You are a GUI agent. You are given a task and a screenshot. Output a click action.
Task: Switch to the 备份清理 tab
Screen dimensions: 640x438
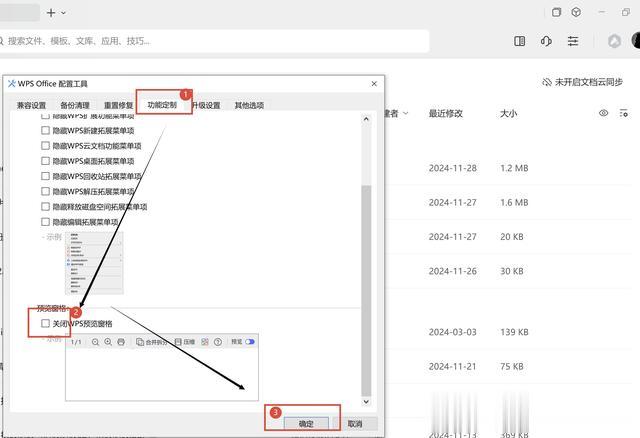[x=75, y=105]
